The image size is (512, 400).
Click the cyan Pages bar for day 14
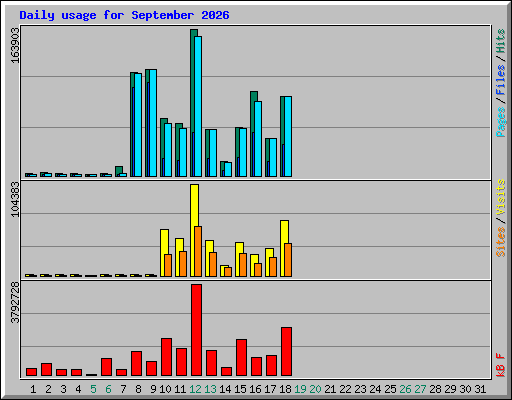click(228, 169)
